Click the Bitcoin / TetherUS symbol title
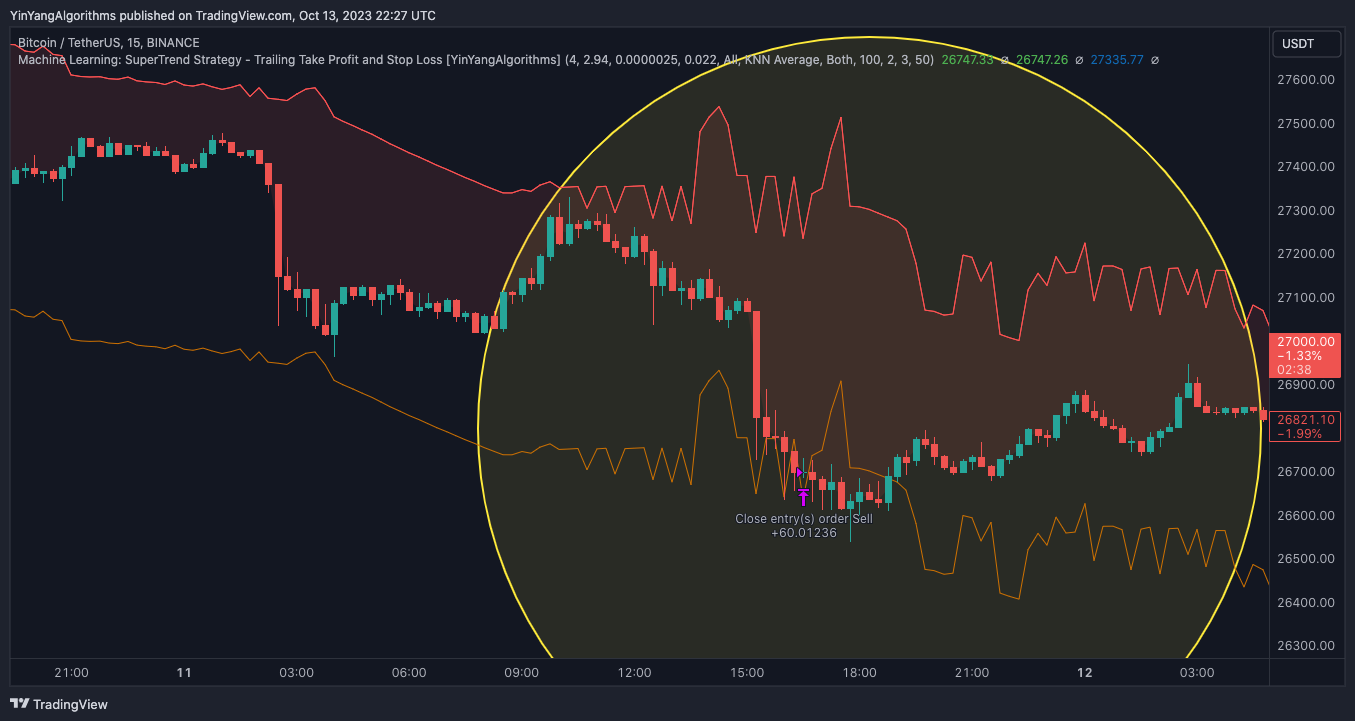Screen dimensions: 1355x721 click(109, 43)
